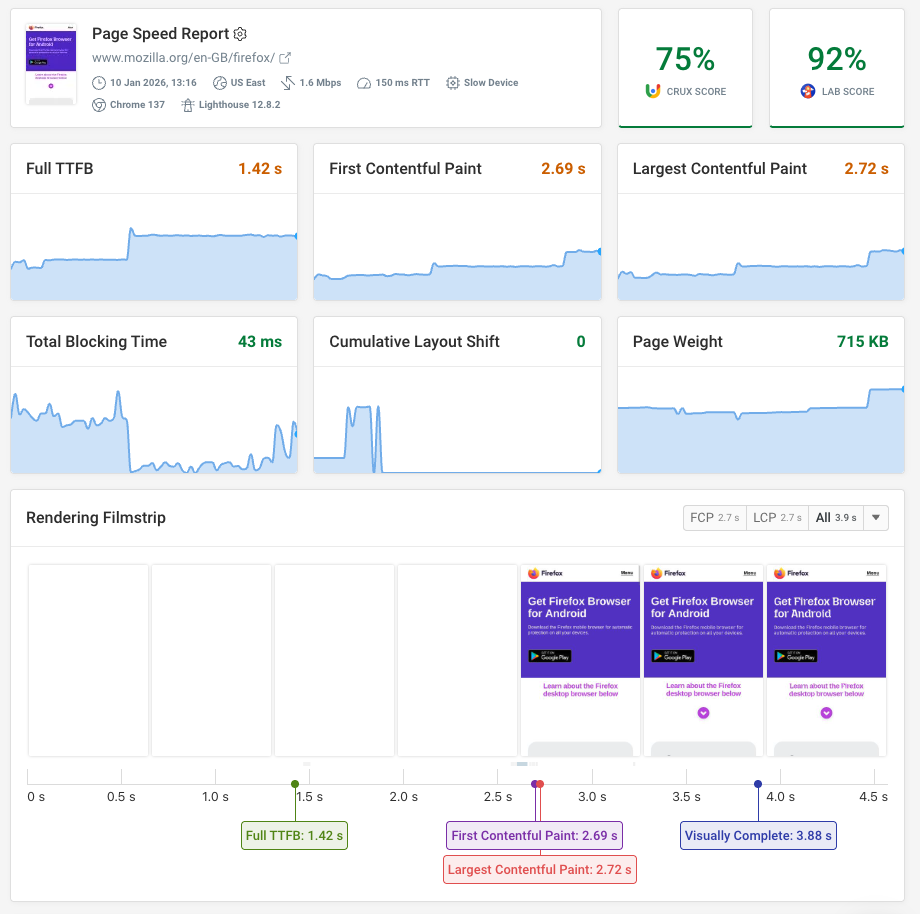Open the Page Speed Report settings gear
The image size is (920, 914).
coord(239,34)
